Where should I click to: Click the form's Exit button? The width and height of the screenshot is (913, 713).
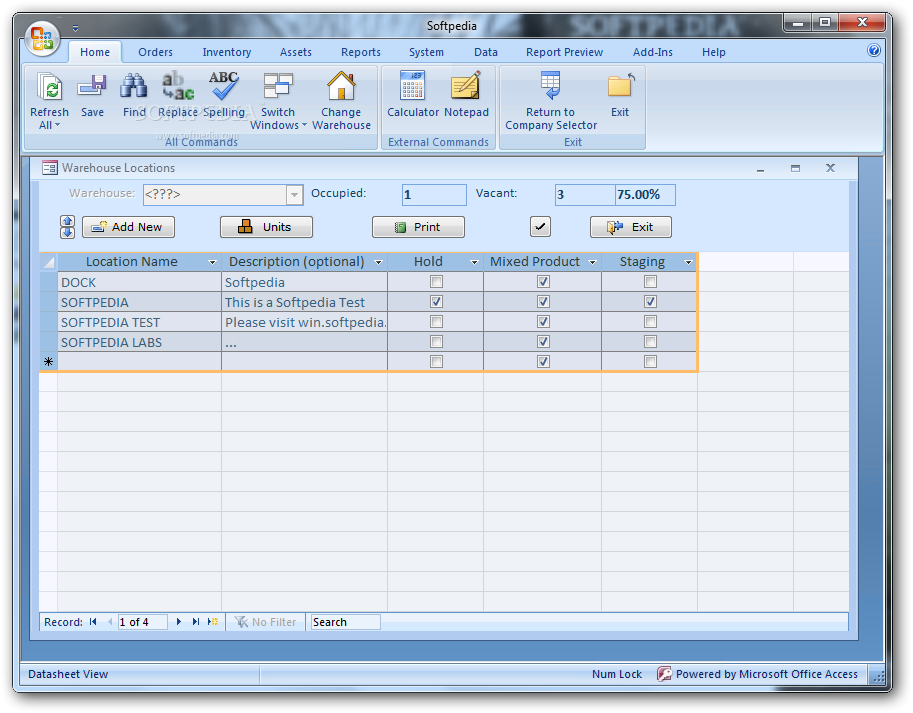click(x=631, y=227)
